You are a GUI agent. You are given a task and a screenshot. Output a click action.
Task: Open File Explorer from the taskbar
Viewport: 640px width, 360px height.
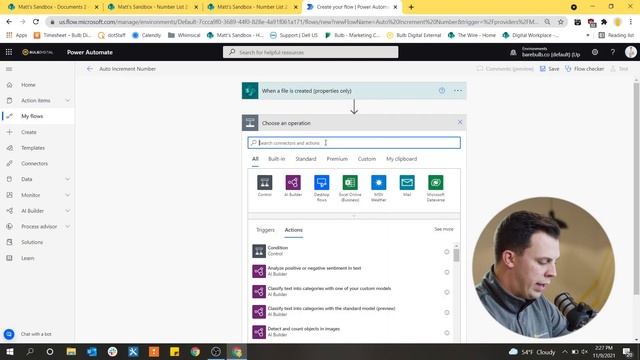tap(71, 351)
